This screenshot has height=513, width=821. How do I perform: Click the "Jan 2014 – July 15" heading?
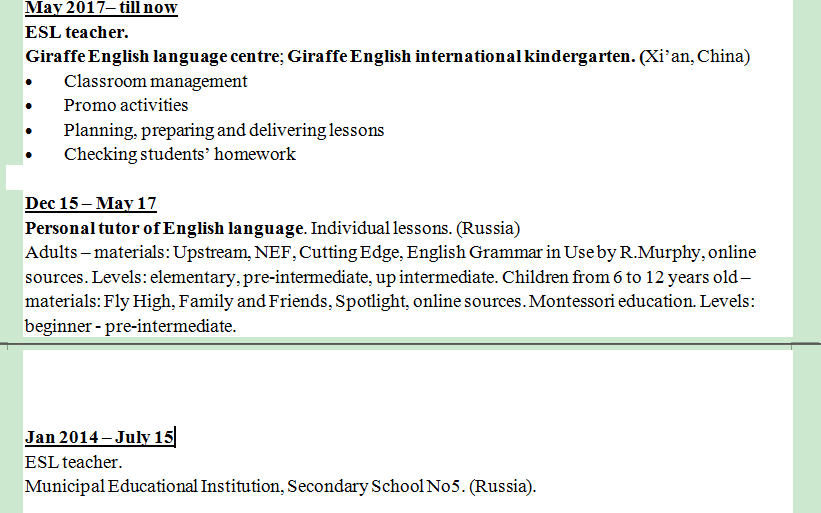[99, 437]
